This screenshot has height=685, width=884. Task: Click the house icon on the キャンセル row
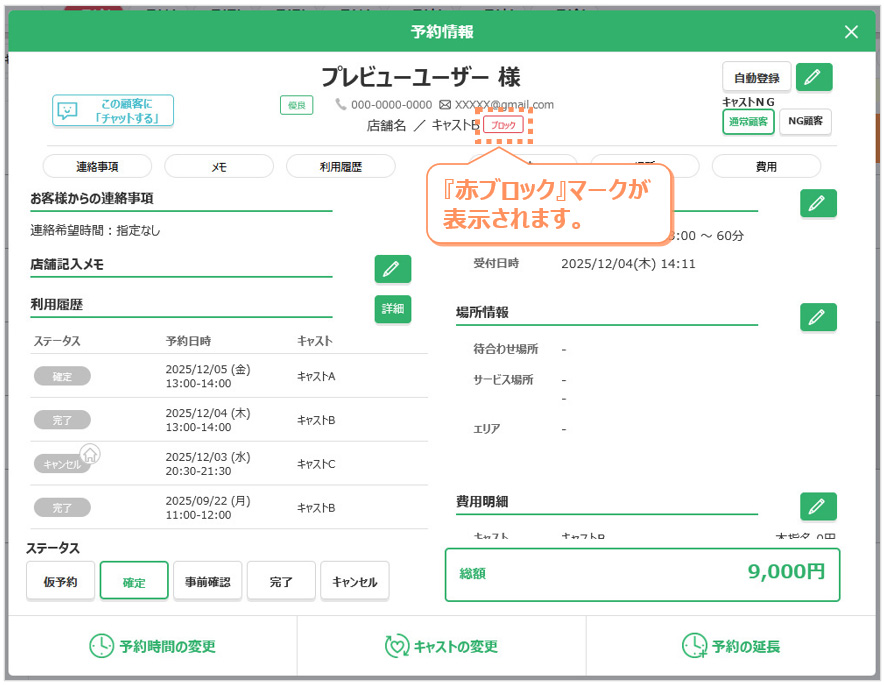[x=90, y=454]
